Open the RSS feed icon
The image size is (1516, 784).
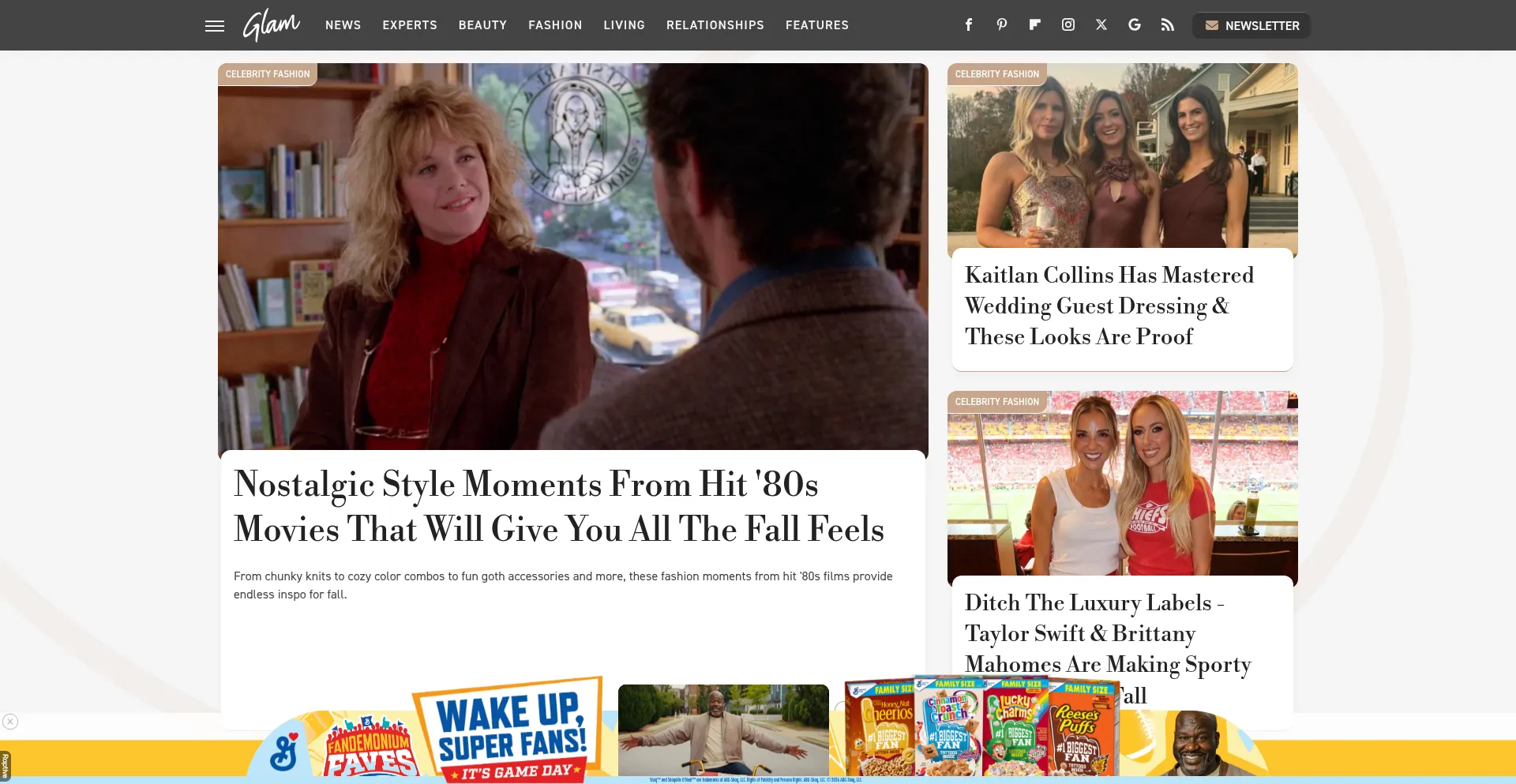pos(1167,24)
